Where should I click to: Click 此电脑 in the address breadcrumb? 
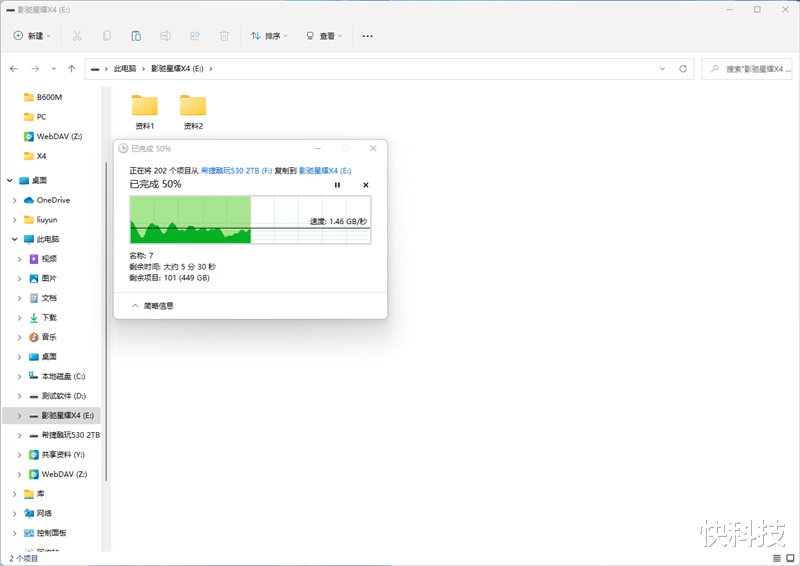(x=124, y=68)
